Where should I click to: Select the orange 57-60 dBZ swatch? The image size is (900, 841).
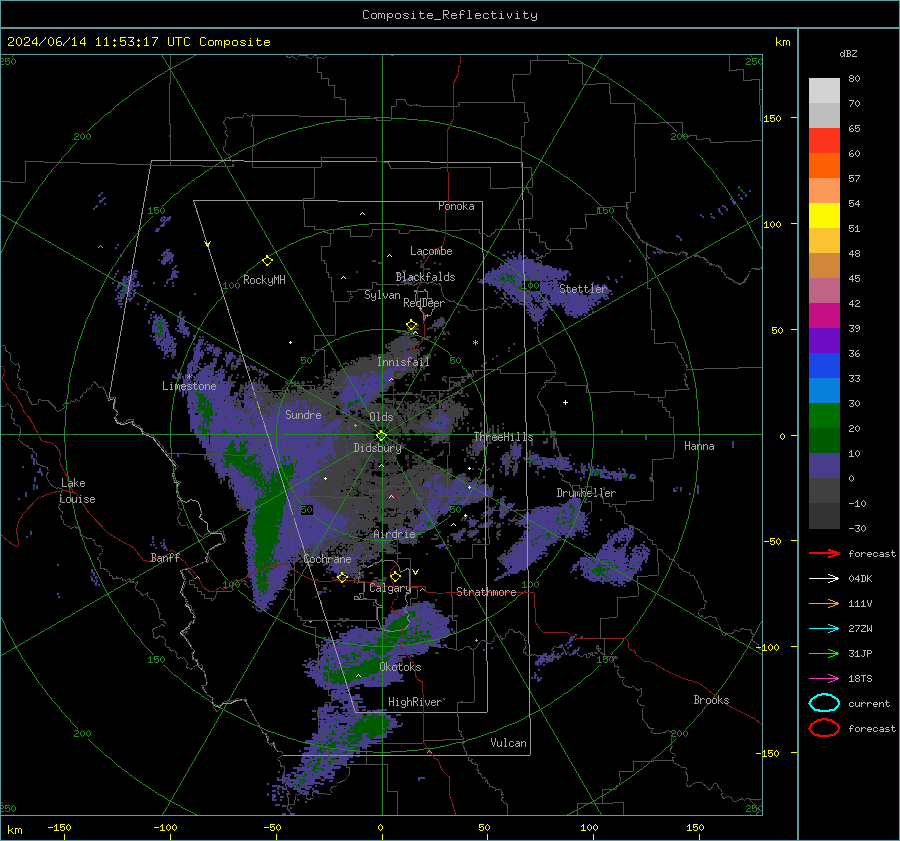click(824, 166)
